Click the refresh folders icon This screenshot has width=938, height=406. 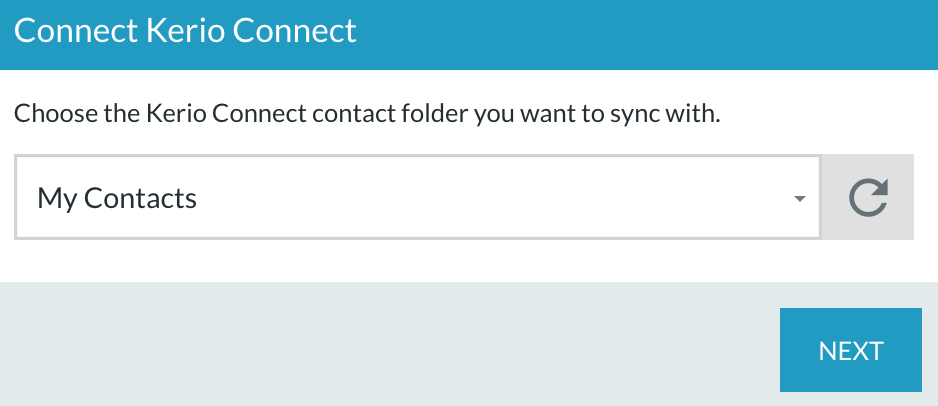(868, 197)
